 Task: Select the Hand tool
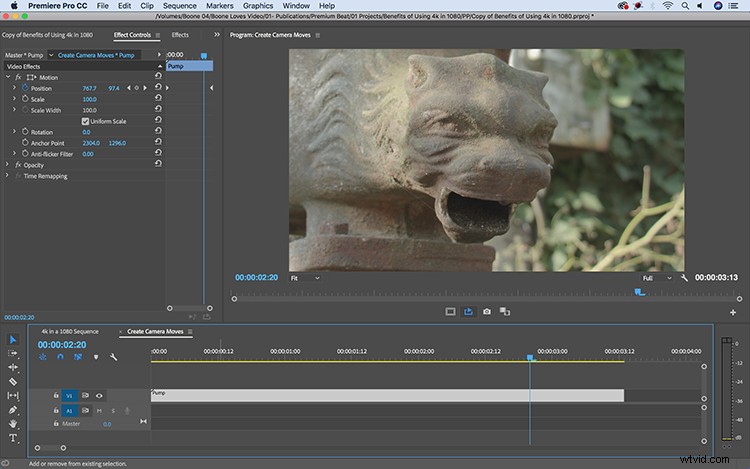click(13, 424)
